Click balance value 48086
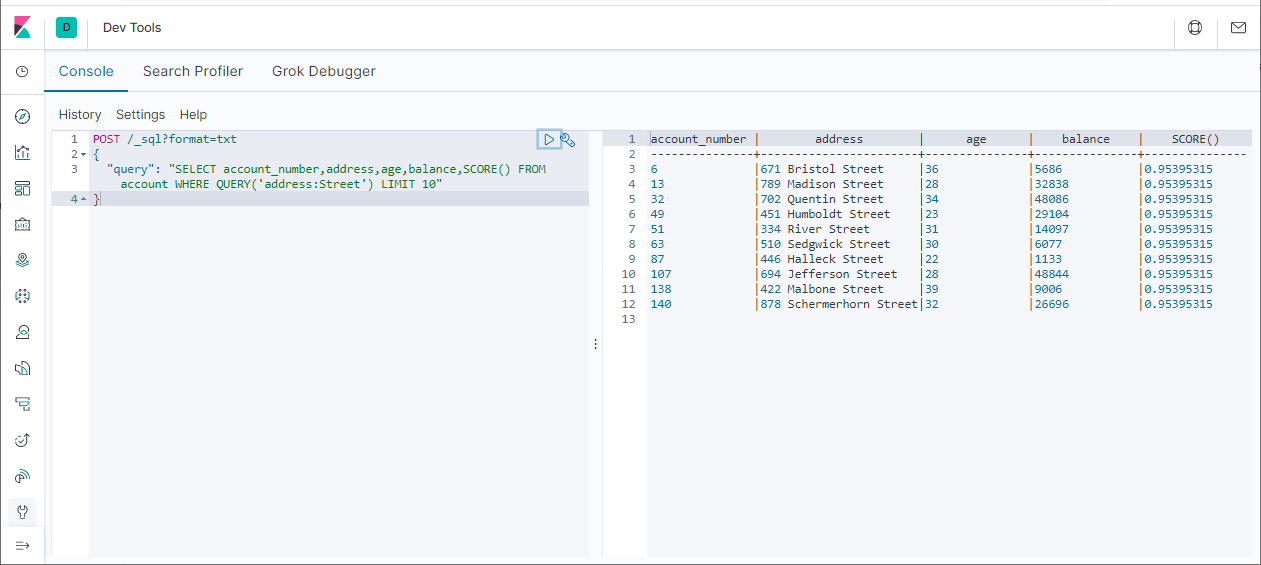Image resolution: width=1261 pixels, height=565 pixels. 1052,200
